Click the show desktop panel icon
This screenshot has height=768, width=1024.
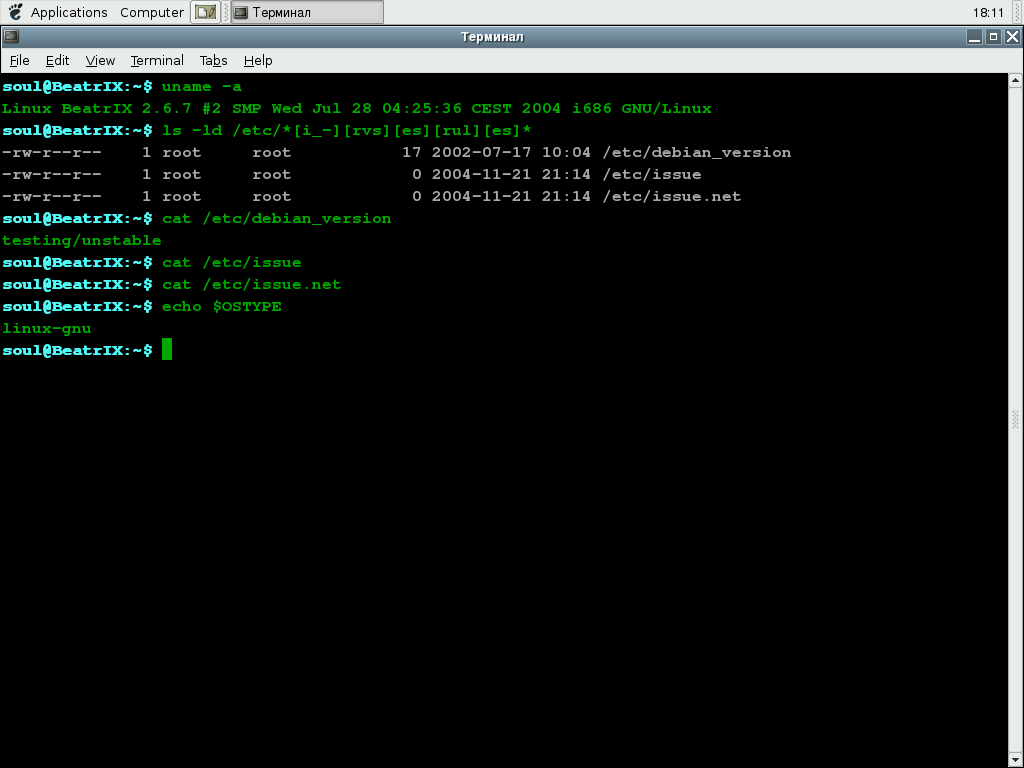206,12
